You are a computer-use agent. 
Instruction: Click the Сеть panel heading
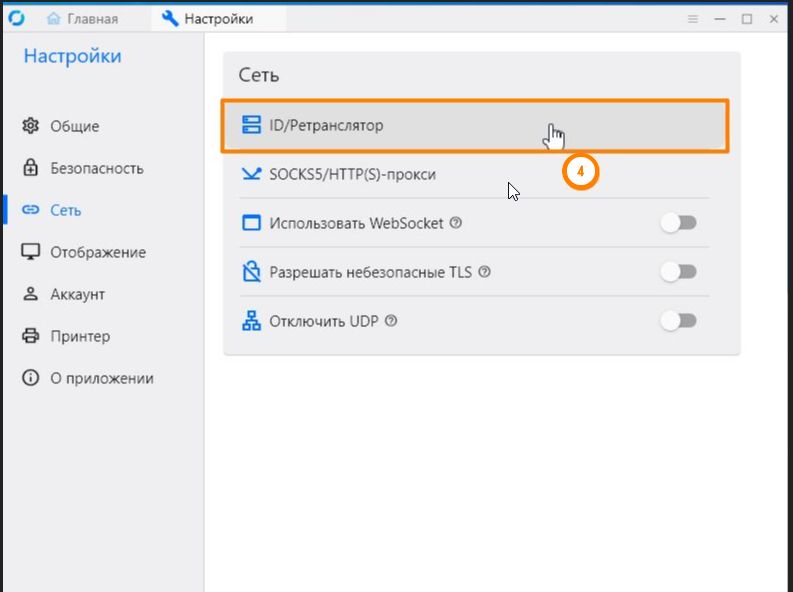[x=258, y=75]
